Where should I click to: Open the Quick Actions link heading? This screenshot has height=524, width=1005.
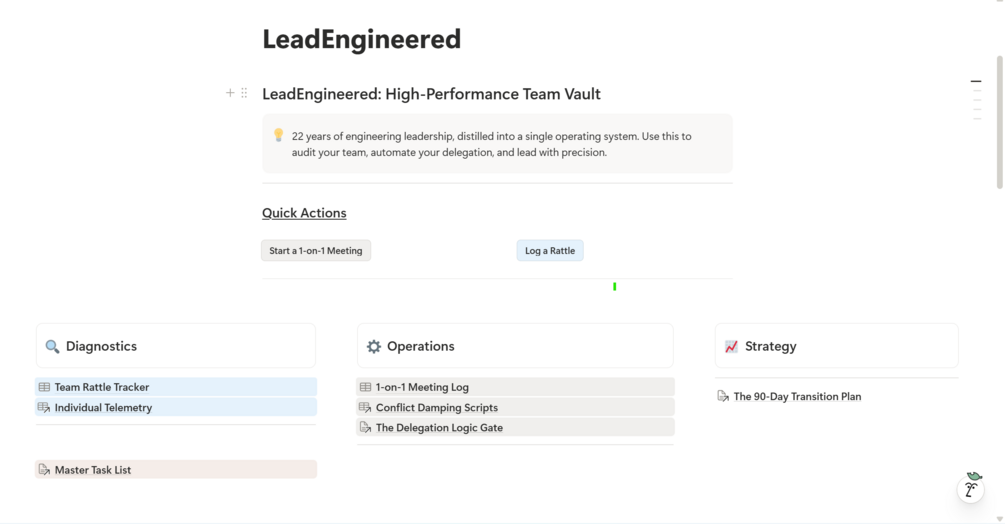pyautogui.click(x=304, y=213)
